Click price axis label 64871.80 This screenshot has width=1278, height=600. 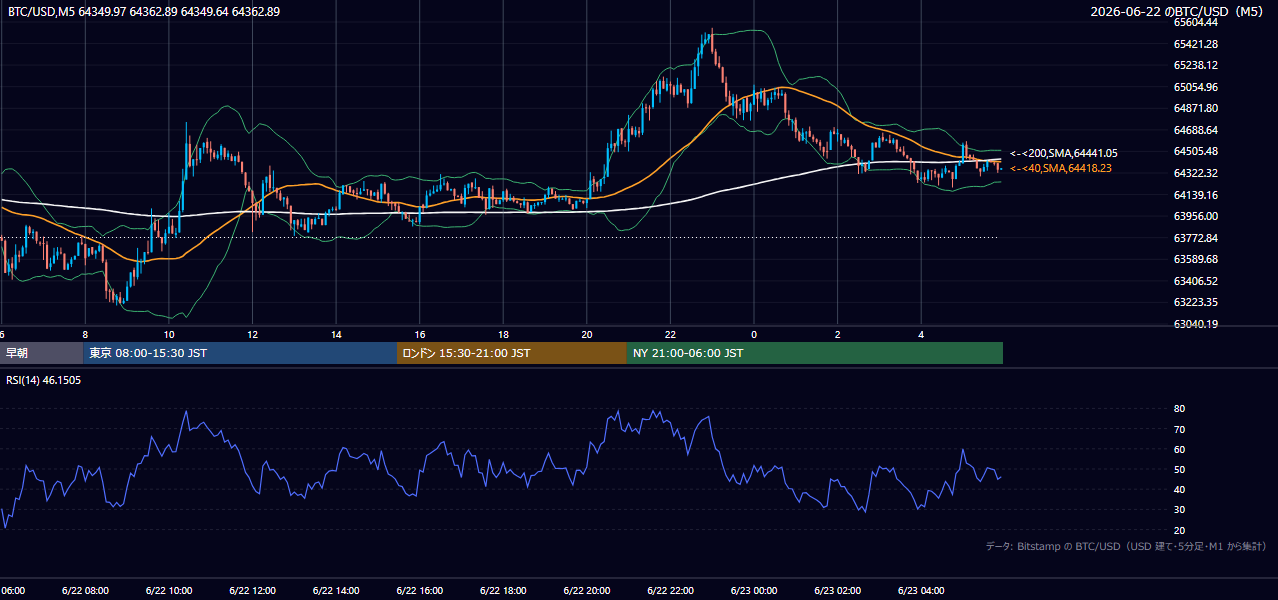1196,108
